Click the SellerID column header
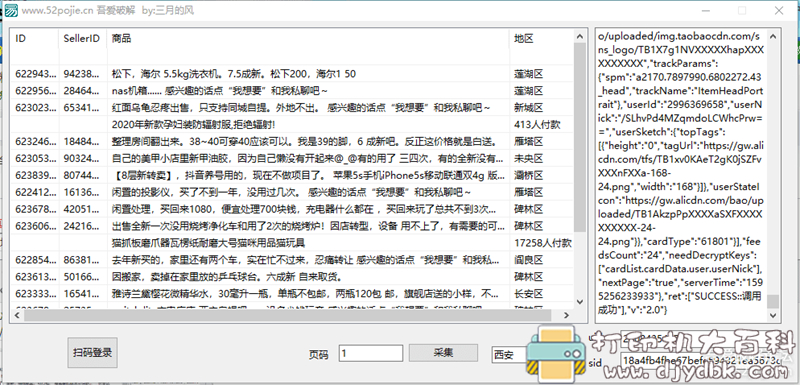 (83, 39)
